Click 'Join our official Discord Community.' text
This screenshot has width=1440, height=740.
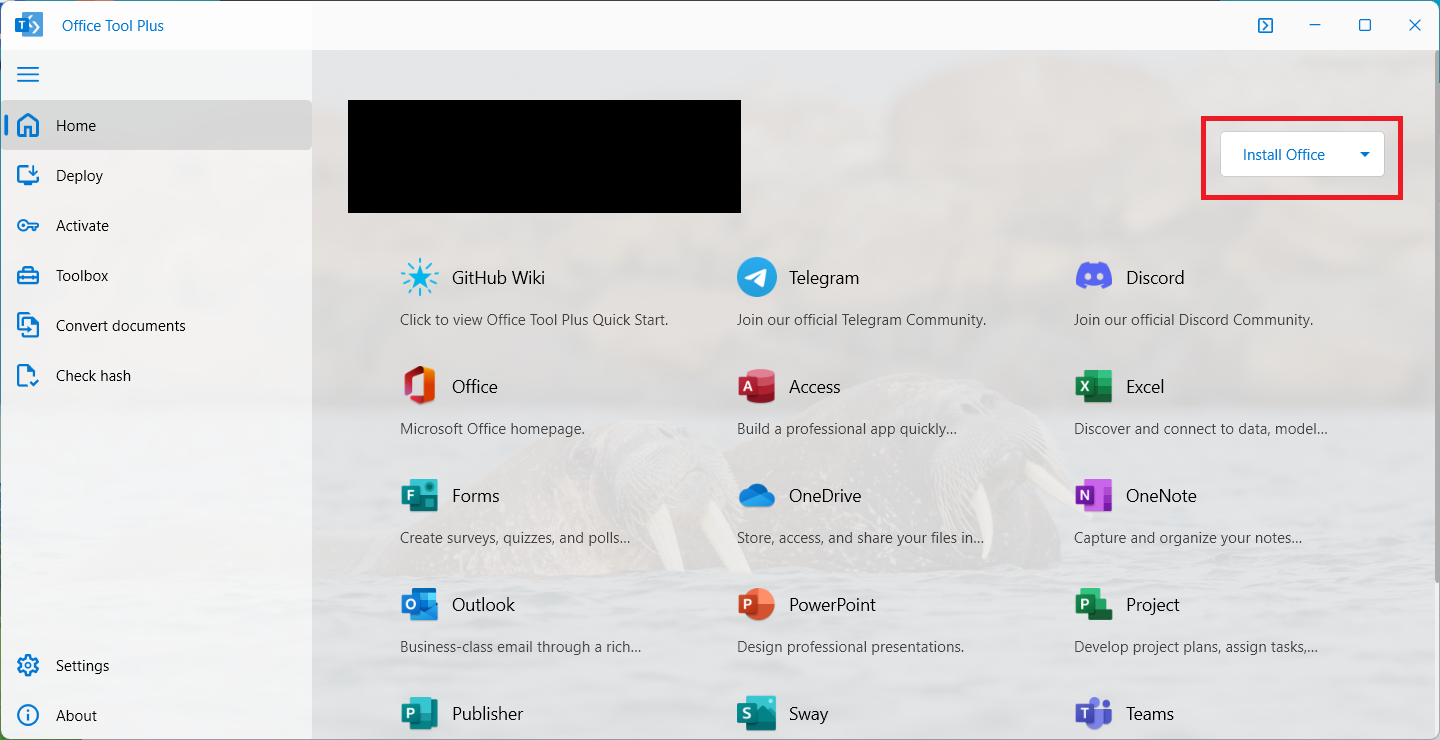click(x=1194, y=320)
